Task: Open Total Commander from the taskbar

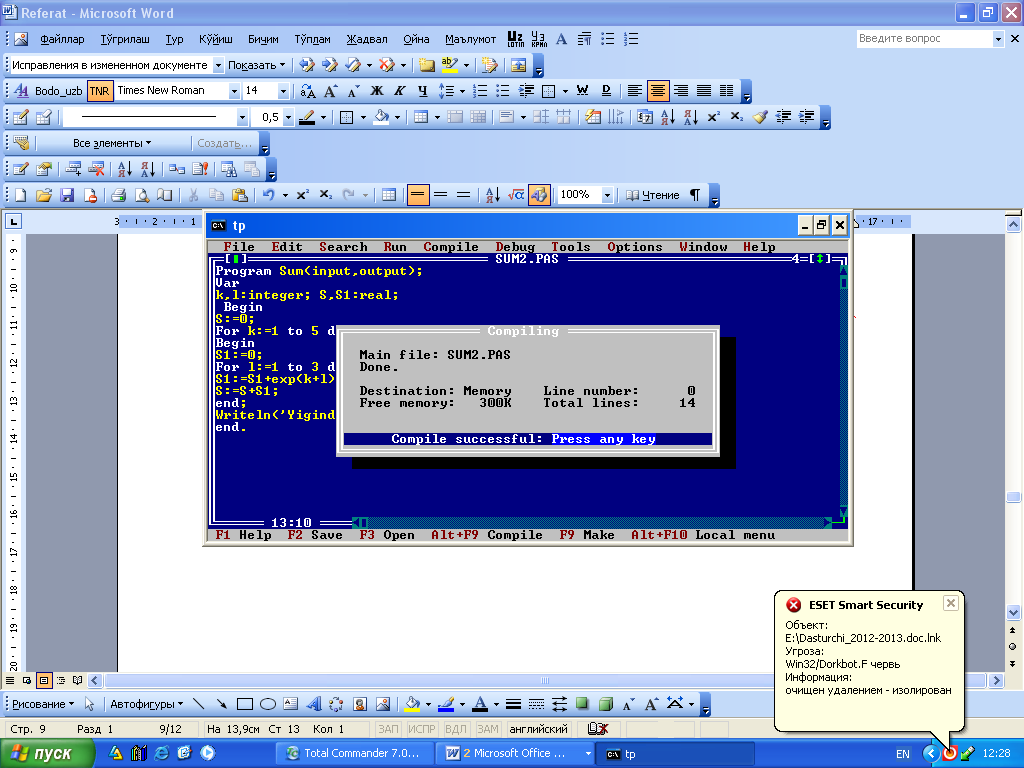Action: coord(357,753)
